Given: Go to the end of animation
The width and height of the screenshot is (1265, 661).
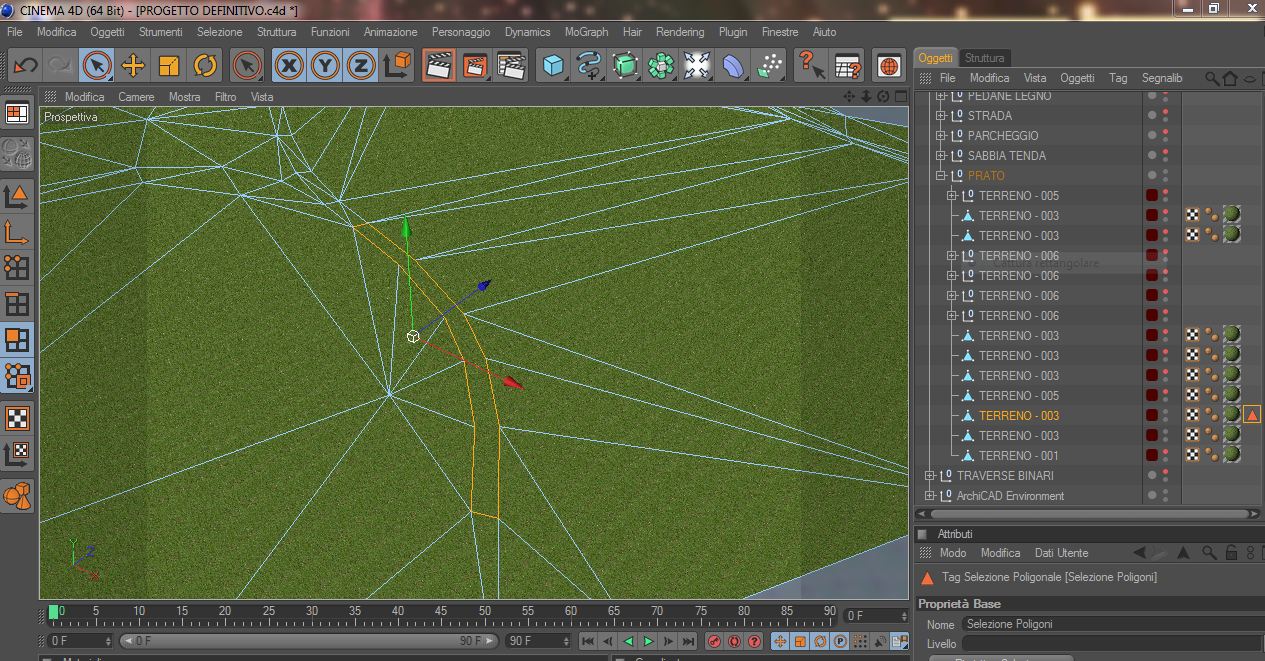Looking at the screenshot, I should pyautogui.click(x=688, y=641).
